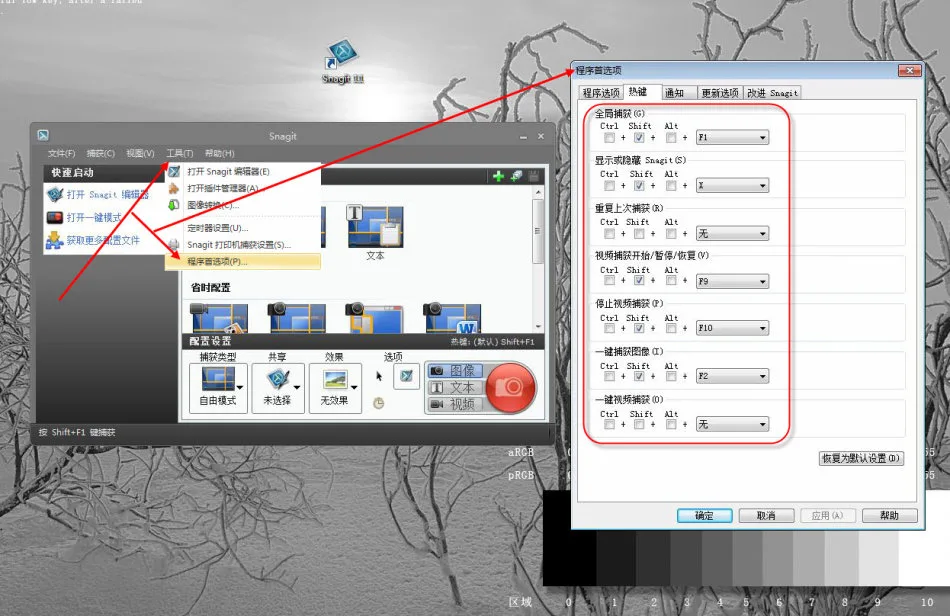Select the 视频 capture mode
The image size is (950, 616).
(456, 404)
